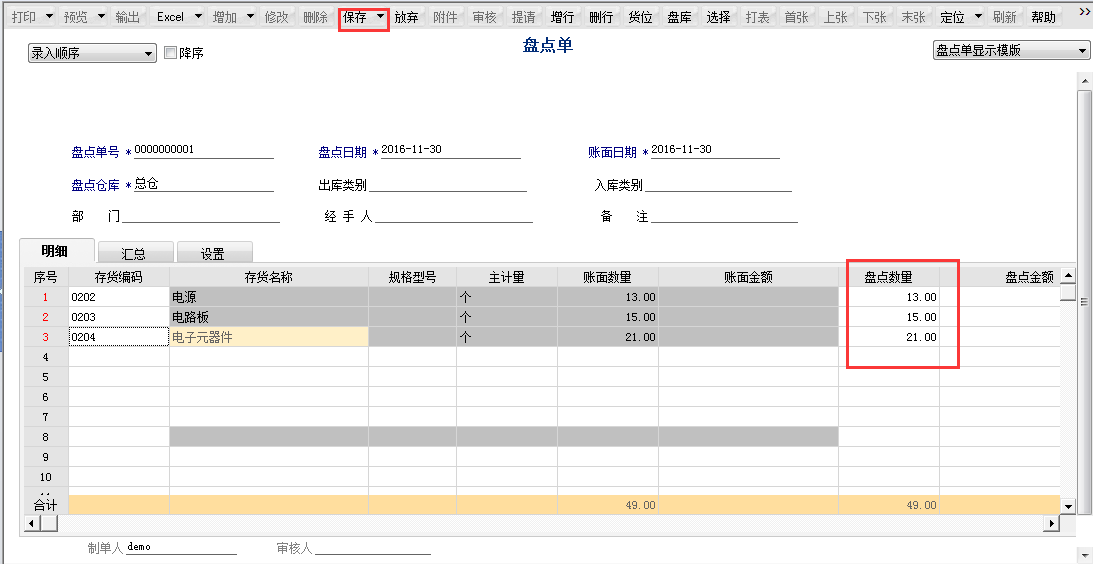The width and height of the screenshot is (1093, 564).
Task: Click 增行 to add a row
Action: (x=562, y=17)
